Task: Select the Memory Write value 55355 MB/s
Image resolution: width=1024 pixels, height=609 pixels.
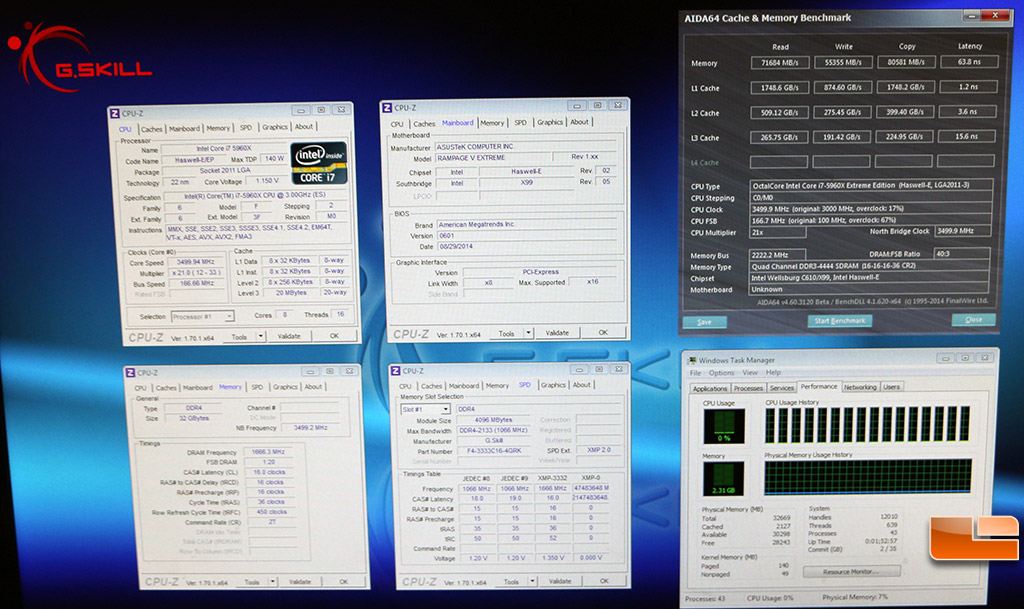Action: (842, 63)
